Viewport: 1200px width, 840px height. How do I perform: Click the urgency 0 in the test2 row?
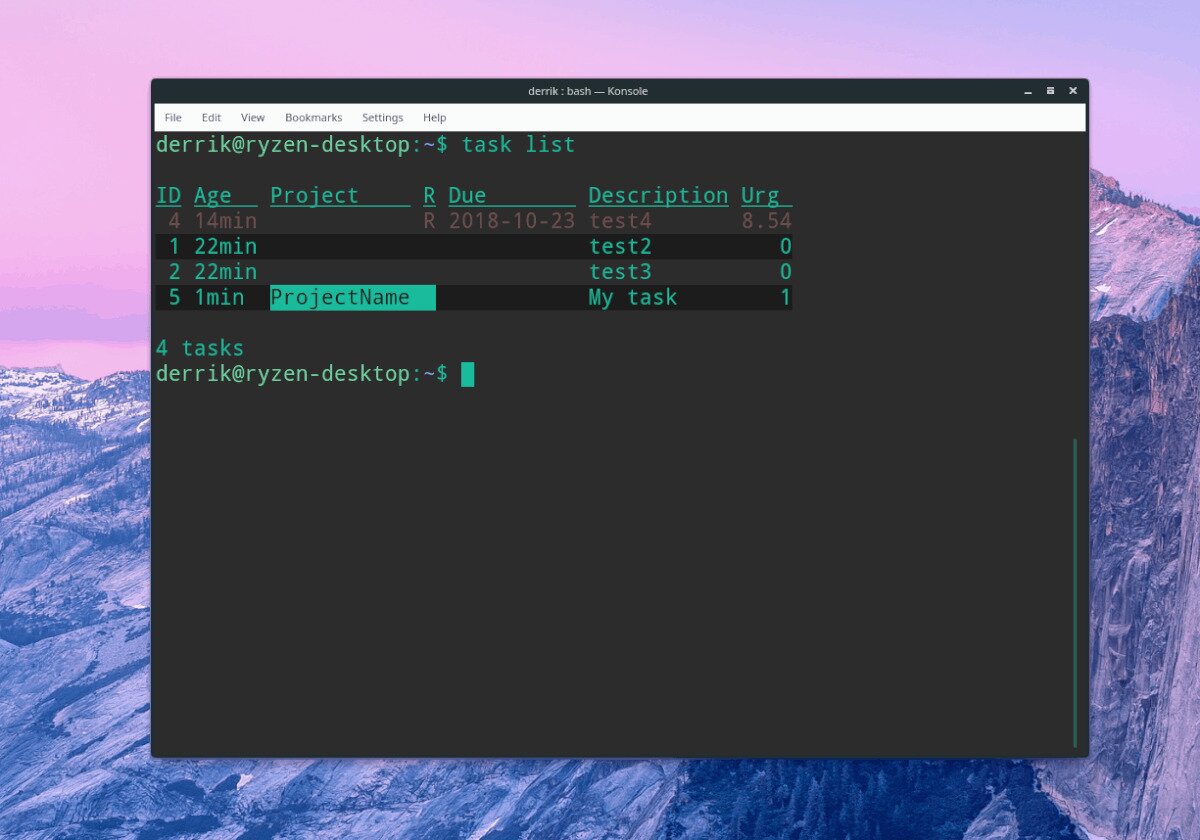pos(786,247)
